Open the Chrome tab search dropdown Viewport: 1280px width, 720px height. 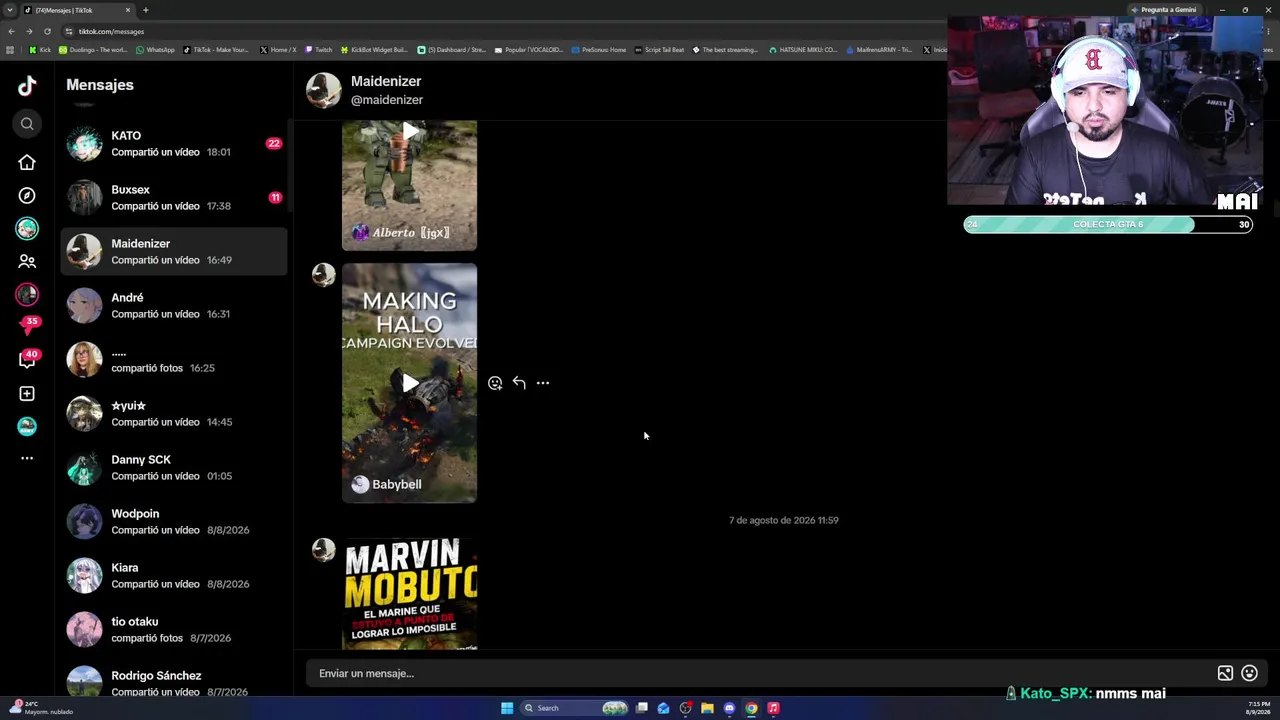9,10
